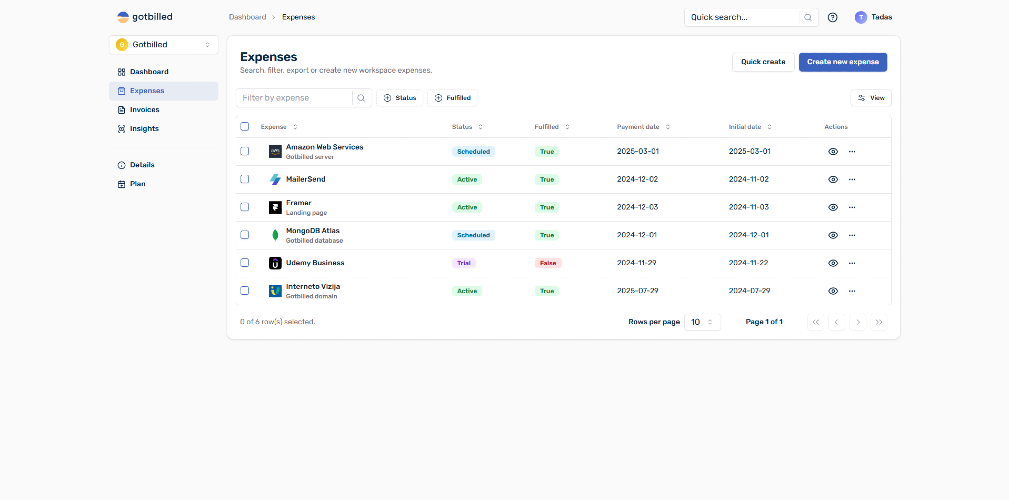
Task: Click Dashboard breadcrumb link
Action: click(x=247, y=17)
